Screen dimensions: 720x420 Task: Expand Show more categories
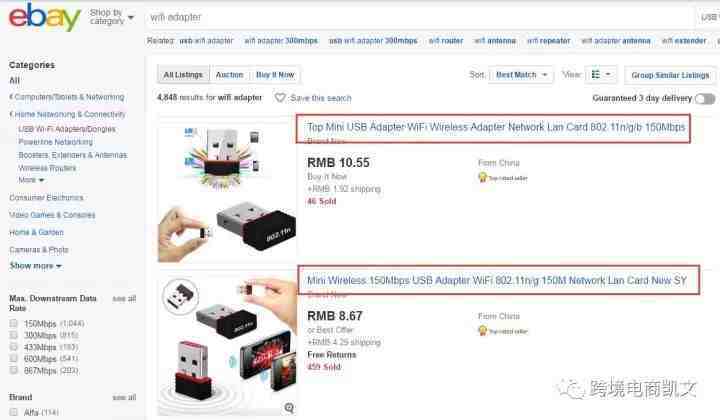coord(35,266)
